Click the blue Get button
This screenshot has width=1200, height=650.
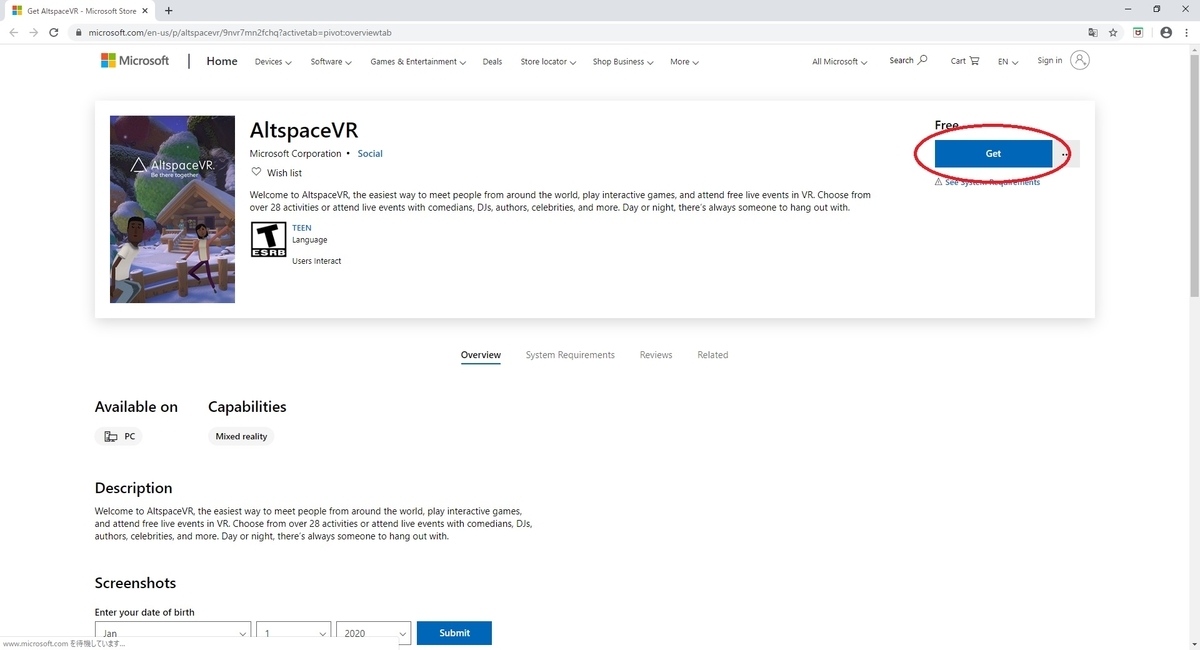point(993,154)
